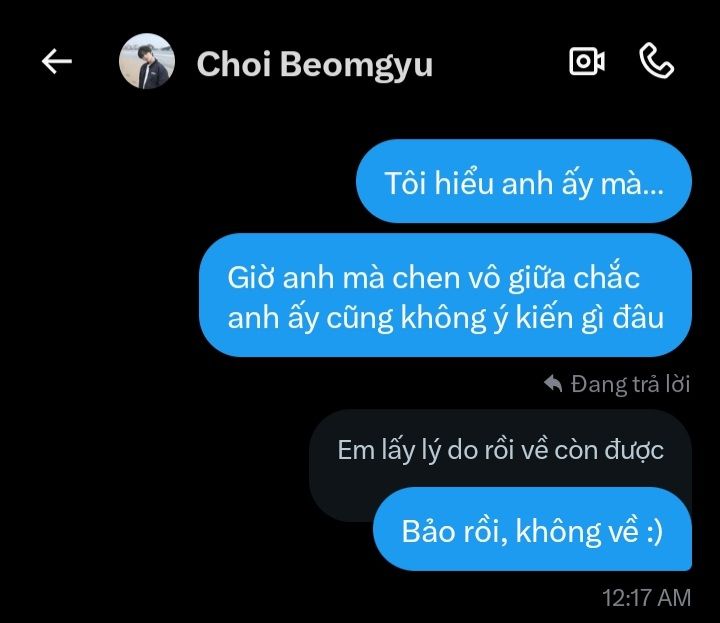
Task: Click the reply arrow icon beside "Đang trả lời"
Action: [x=553, y=384]
